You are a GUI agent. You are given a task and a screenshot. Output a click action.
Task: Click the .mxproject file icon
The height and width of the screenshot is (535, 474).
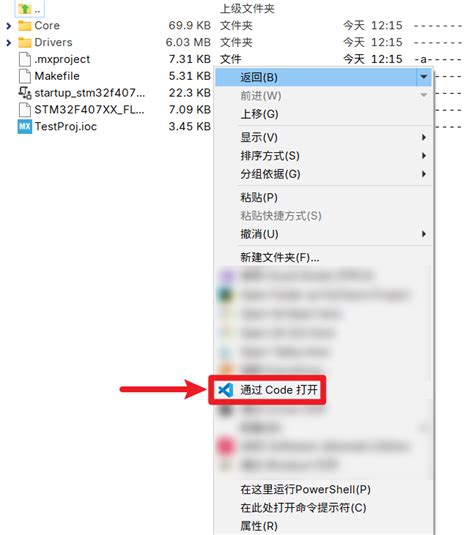point(25,59)
